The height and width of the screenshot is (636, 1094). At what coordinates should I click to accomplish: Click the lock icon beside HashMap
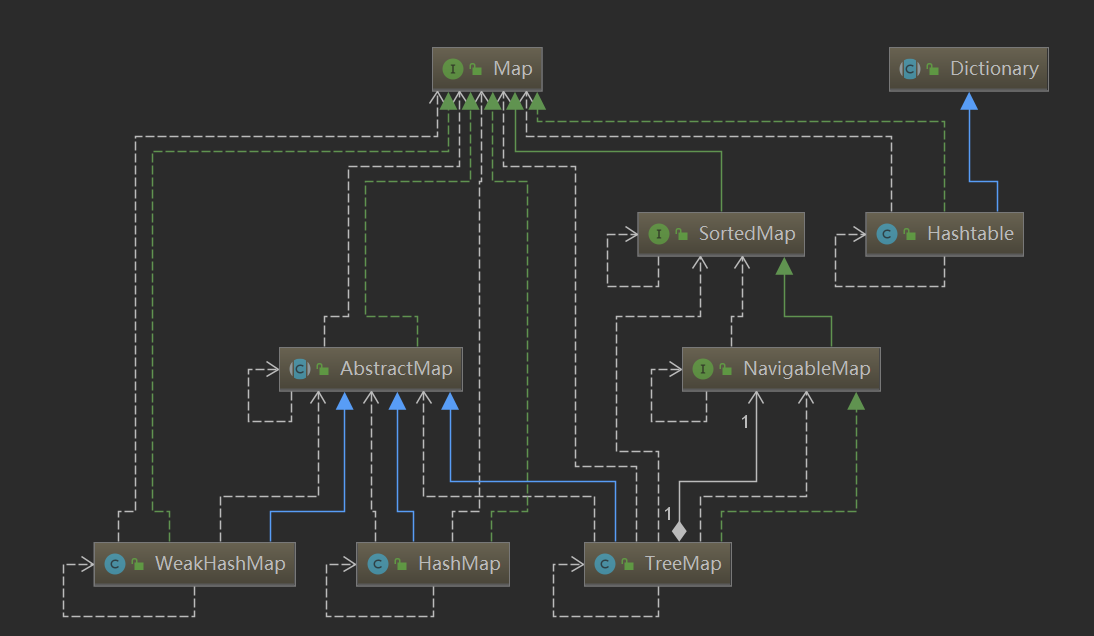click(x=401, y=564)
